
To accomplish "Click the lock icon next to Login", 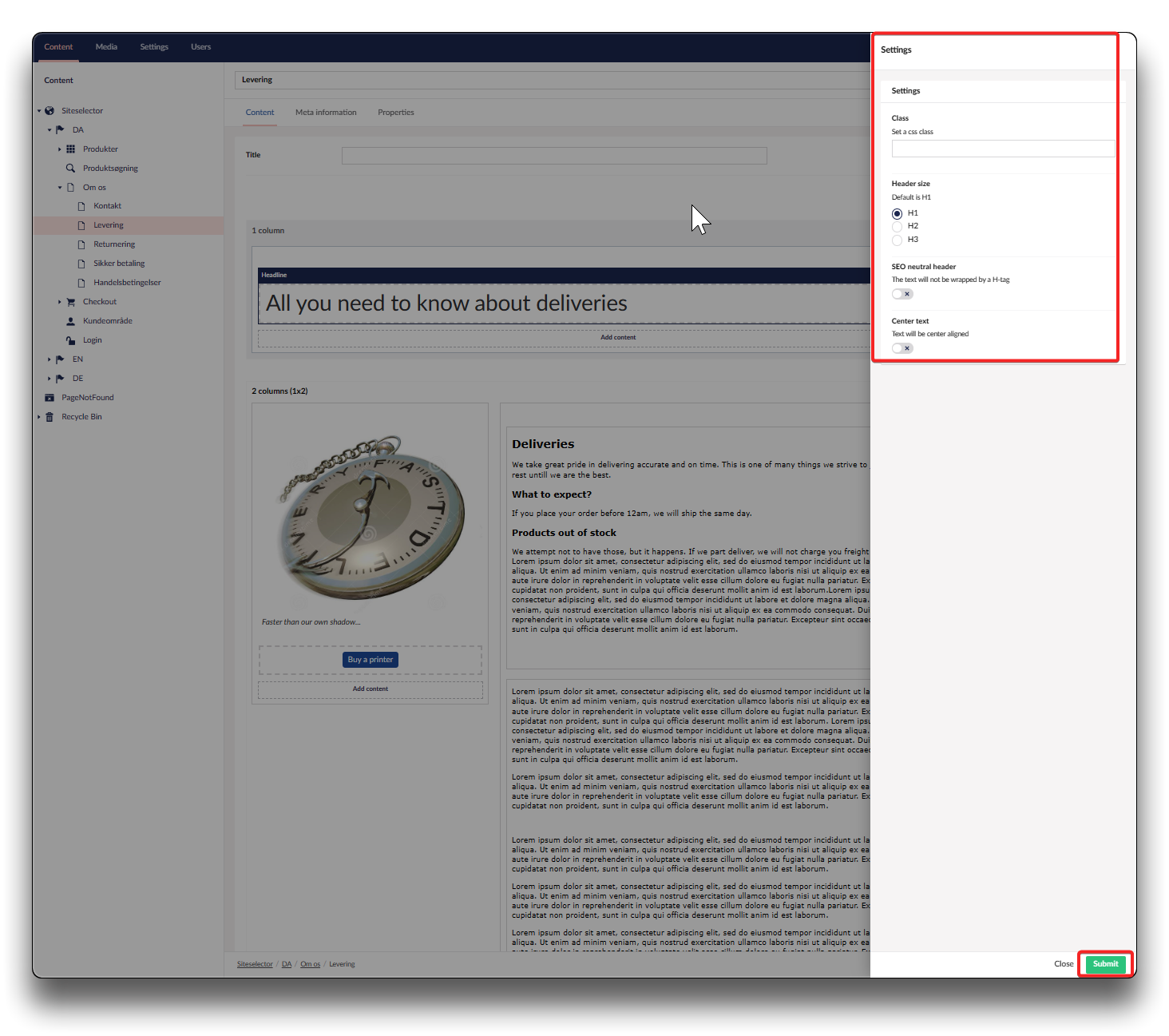I will coord(71,340).
